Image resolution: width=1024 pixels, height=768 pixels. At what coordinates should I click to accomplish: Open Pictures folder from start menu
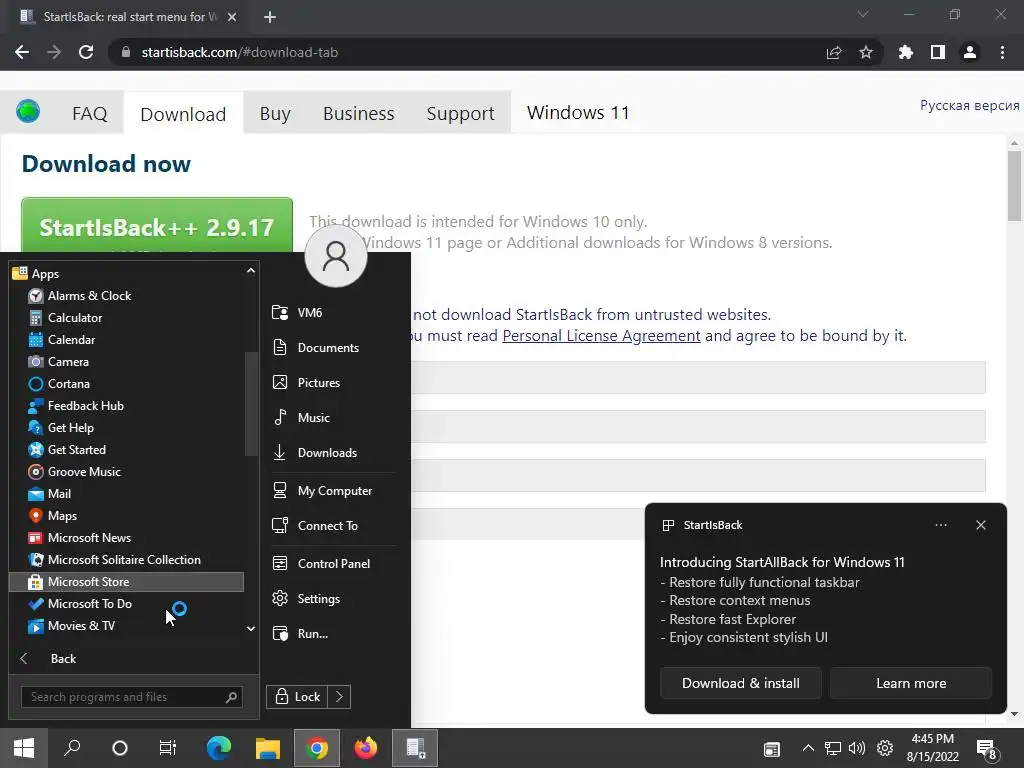coord(306,383)
